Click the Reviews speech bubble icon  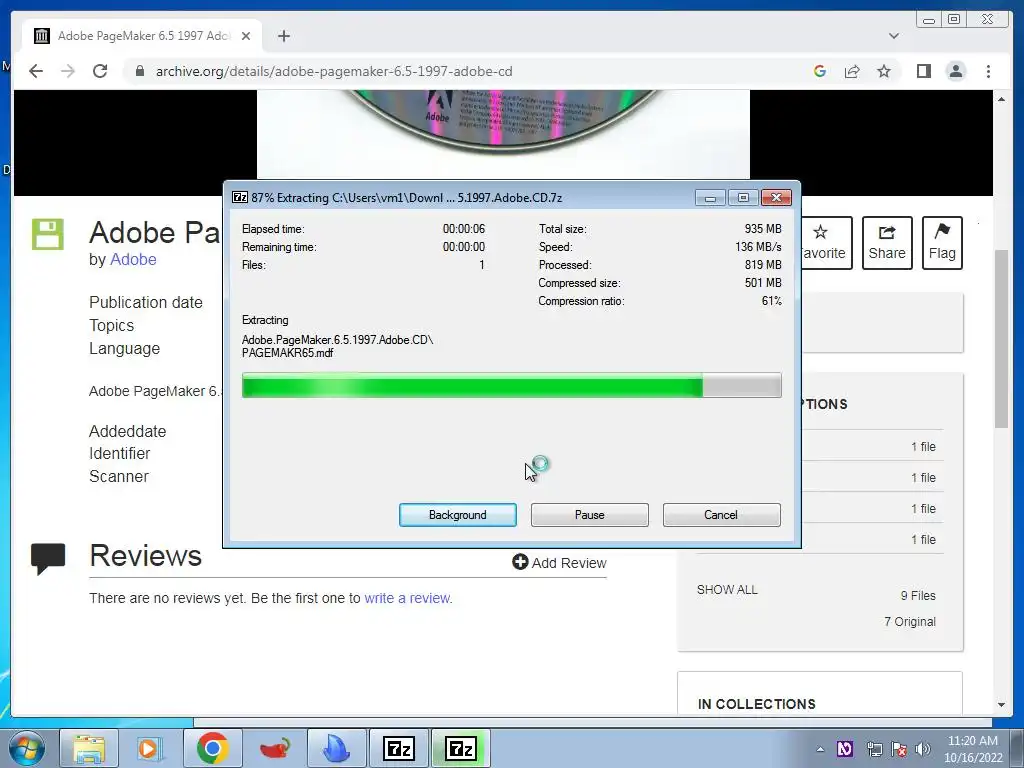click(x=48, y=558)
